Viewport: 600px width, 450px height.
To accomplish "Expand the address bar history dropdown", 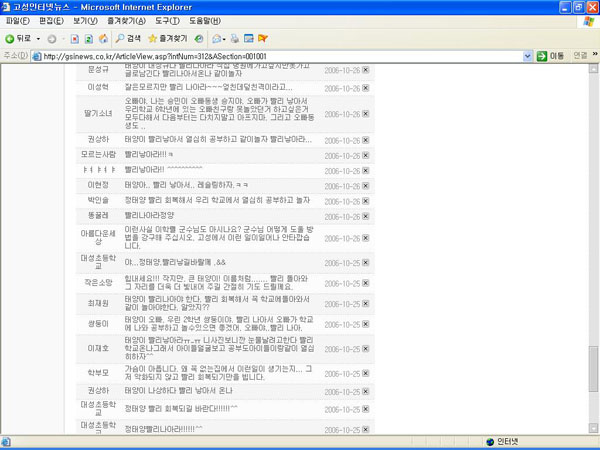I will [528, 56].
